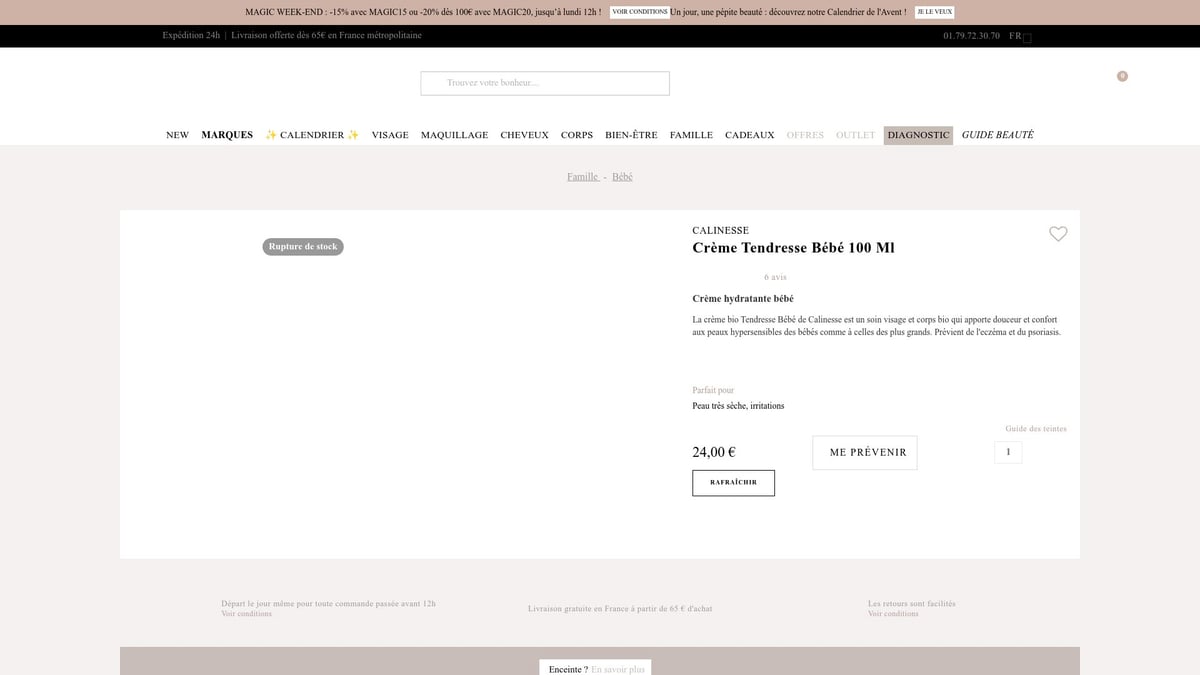Image resolution: width=1200 pixels, height=675 pixels.
Task: Open the GUIDE BEAUTÉ menu item
Action: 997,135
